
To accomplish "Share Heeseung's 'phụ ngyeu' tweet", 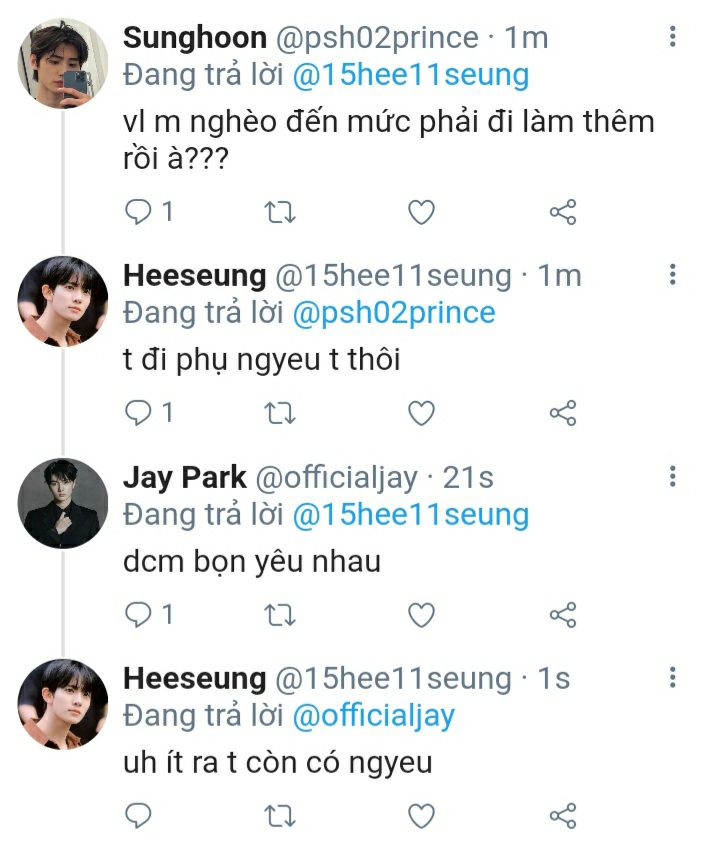I will point(563,412).
